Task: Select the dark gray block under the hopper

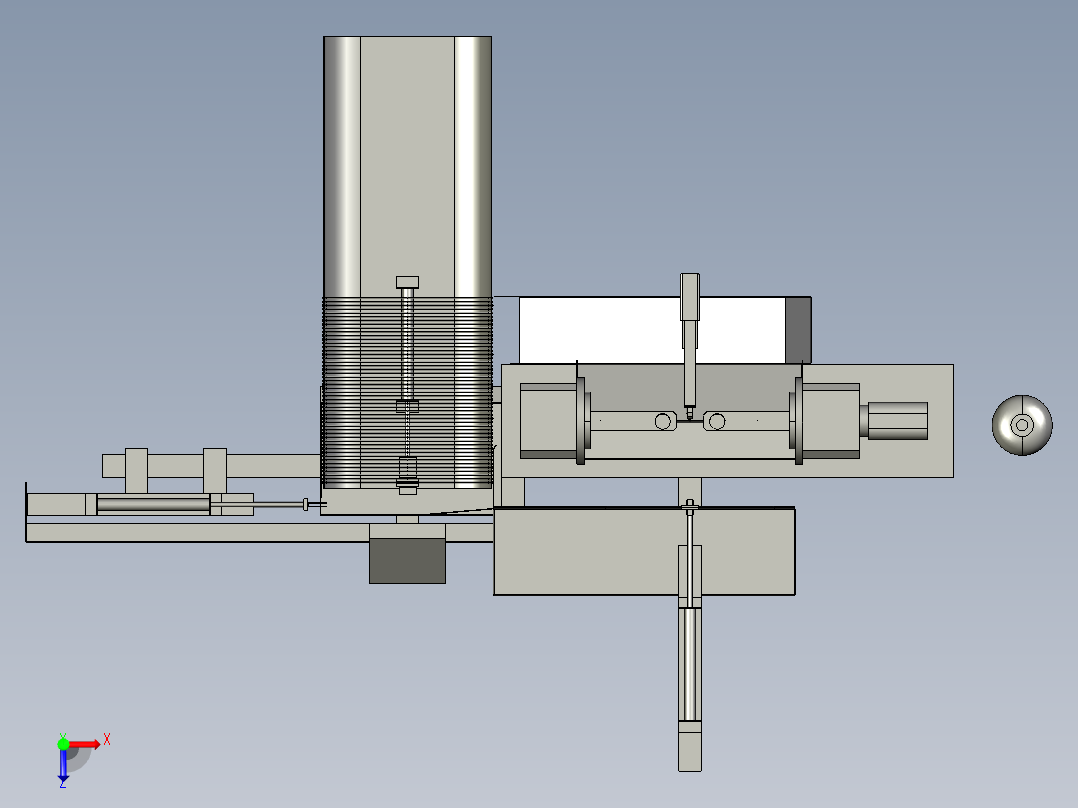Action: 407,560
